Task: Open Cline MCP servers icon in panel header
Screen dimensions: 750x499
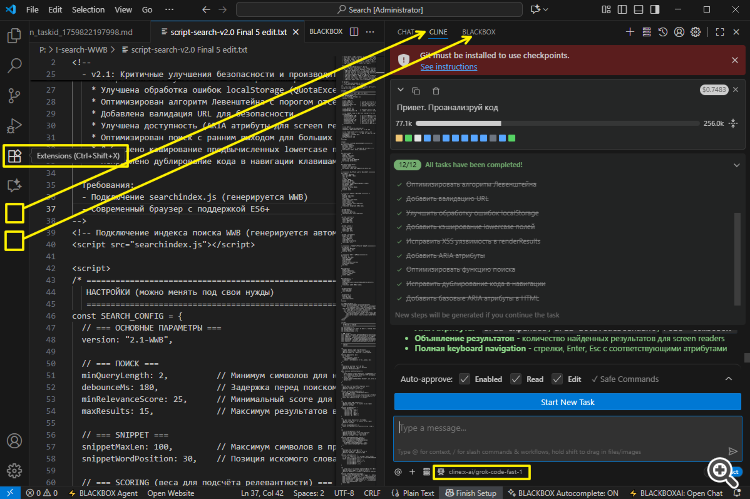Action: click(647, 32)
